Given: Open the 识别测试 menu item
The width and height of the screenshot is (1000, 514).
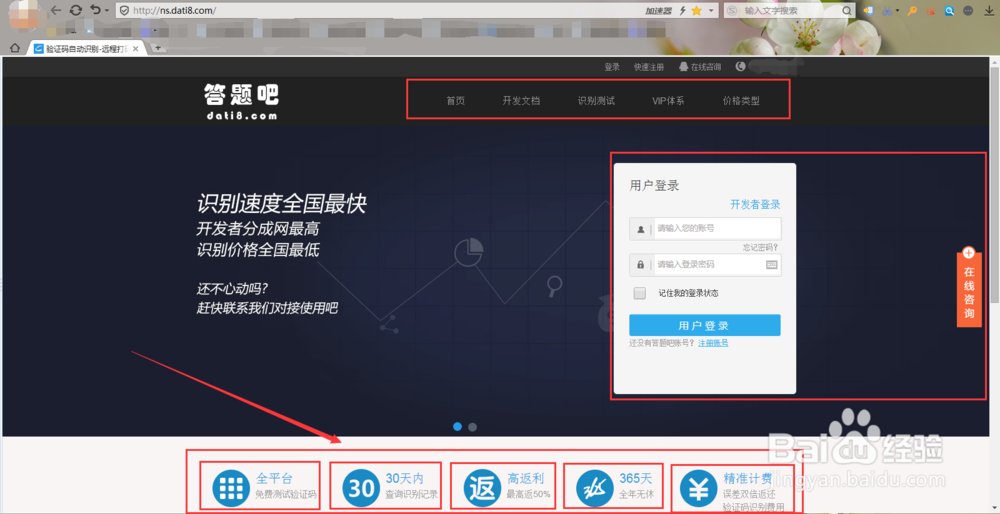Looking at the screenshot, I should click(596, 100).
